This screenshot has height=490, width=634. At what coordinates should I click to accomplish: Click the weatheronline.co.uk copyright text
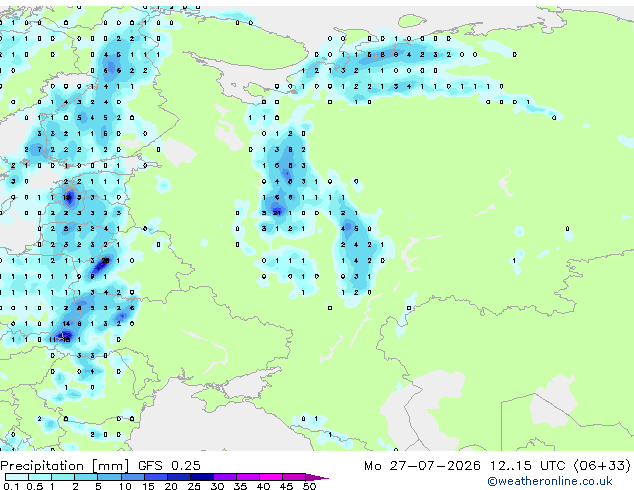tap(550, 482)
